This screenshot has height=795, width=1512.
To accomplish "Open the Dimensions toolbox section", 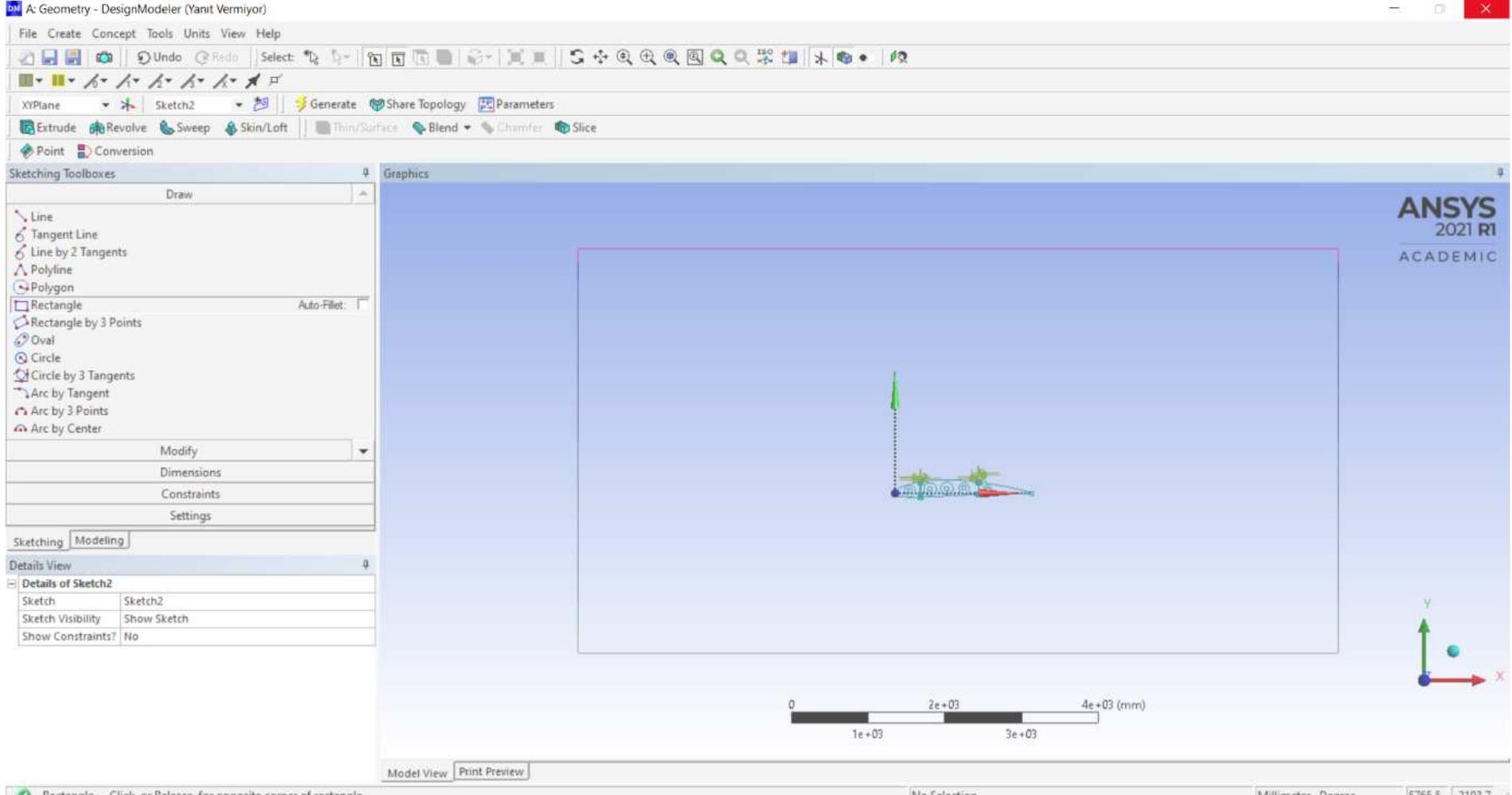I will coord(190,472).
